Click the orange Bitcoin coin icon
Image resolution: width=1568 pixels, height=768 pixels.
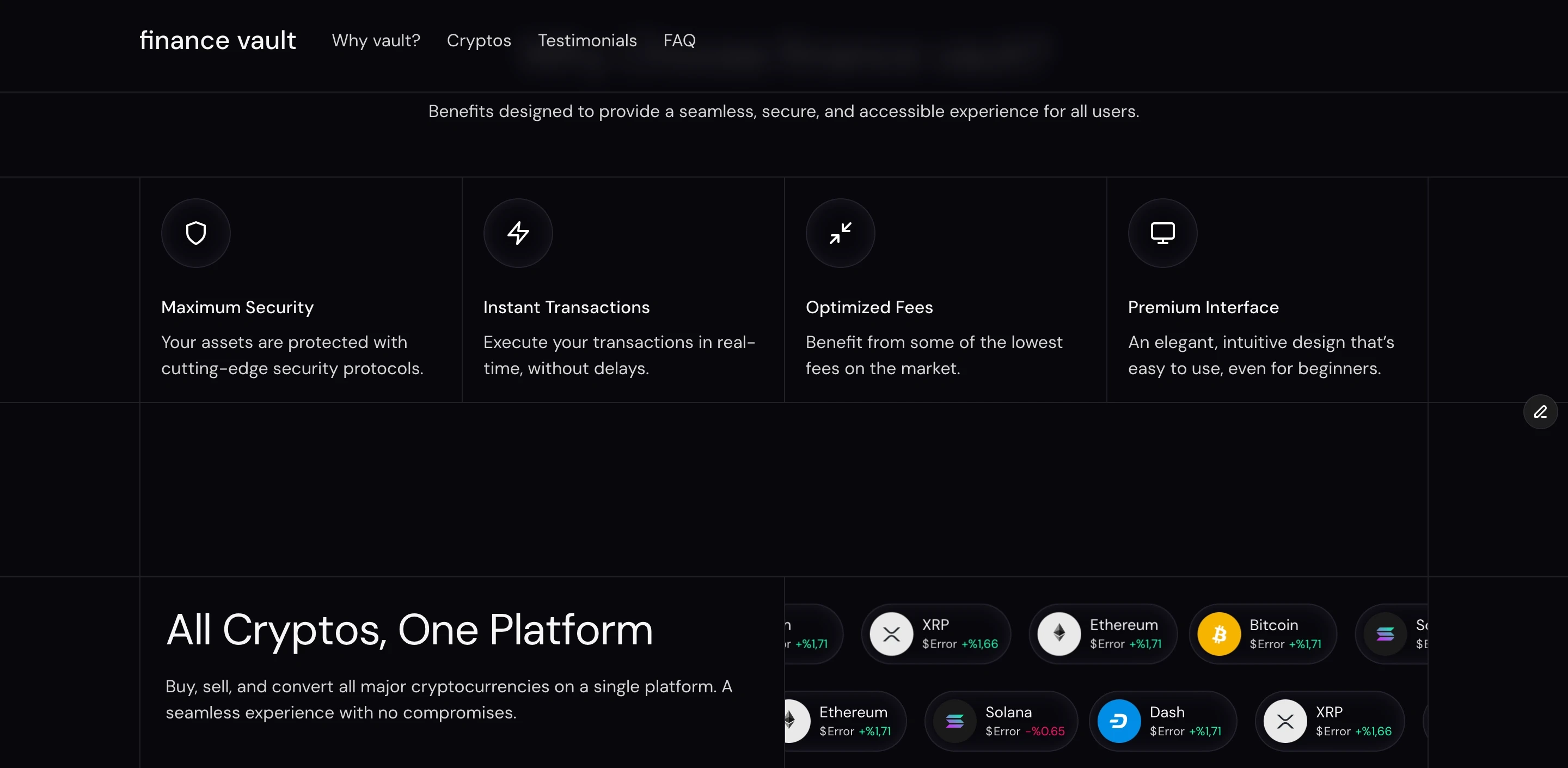tap(1218, 634)
